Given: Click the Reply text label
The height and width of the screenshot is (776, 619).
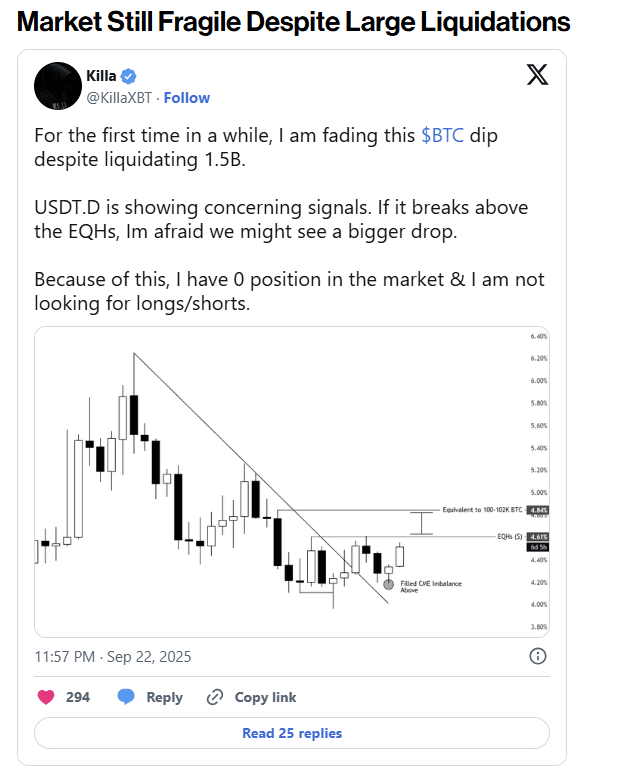Looking at the screenshot, I should coord(165,697).
